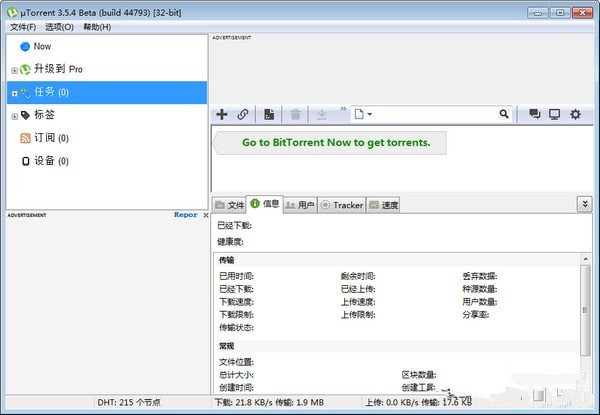
Task: Open the search provider dropdown
Action: [363, 114]
